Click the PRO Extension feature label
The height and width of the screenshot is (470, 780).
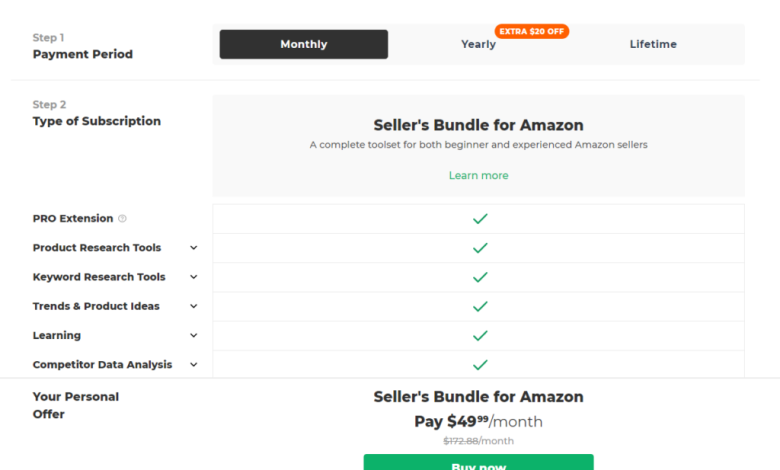(x=72, y=219)
